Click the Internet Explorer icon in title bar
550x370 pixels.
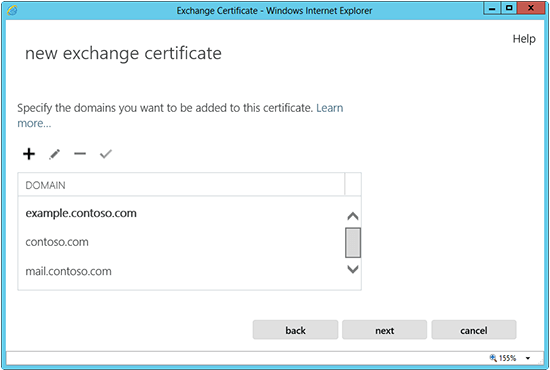(12, 11)
